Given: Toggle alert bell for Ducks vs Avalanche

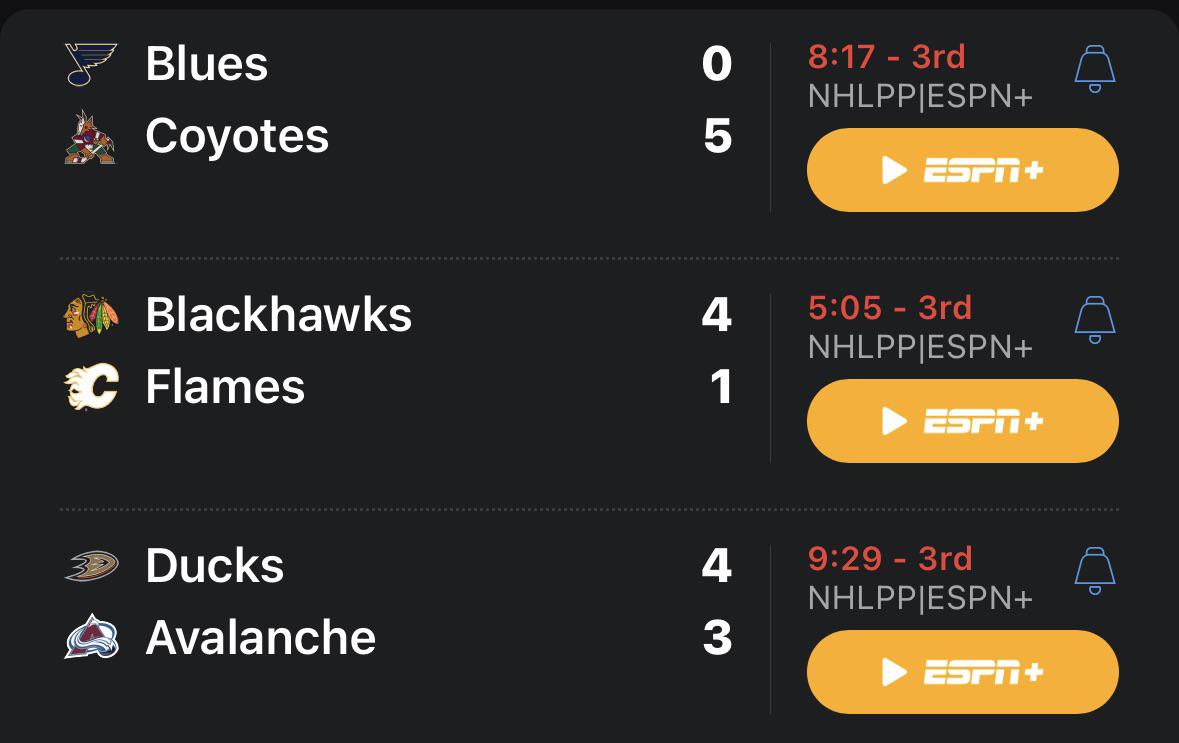Looking at the screenshot, I should [x=1094, y=571].
